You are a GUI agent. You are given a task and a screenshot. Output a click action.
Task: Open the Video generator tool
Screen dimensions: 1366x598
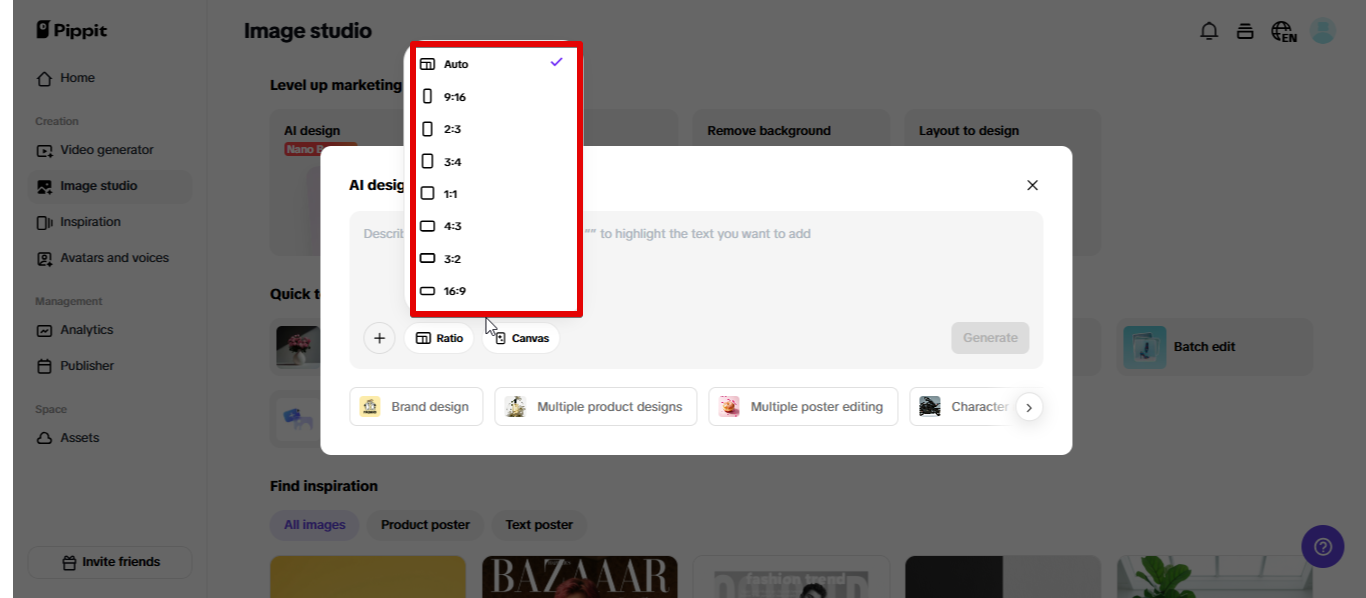tap(103, 149)
